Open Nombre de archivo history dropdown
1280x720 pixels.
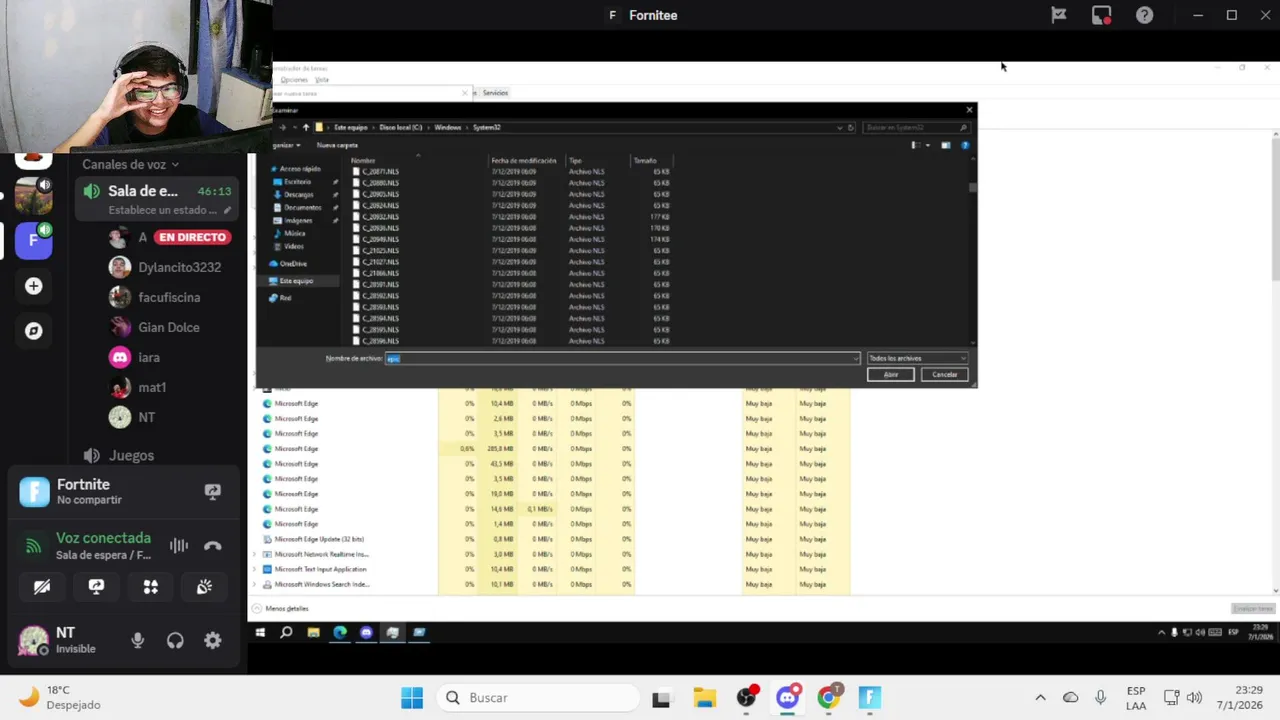pyautogui.click(x=856, y=358)
